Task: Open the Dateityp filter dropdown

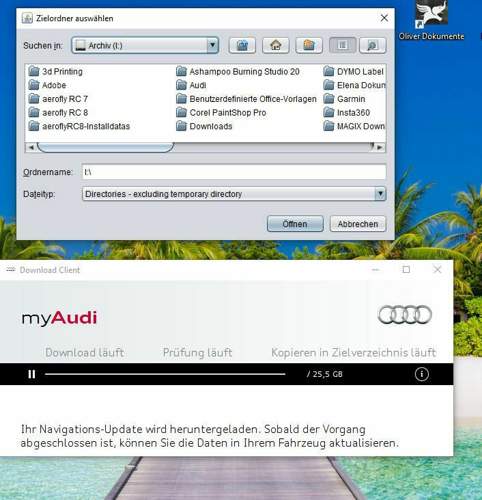Action: point(234,194)
